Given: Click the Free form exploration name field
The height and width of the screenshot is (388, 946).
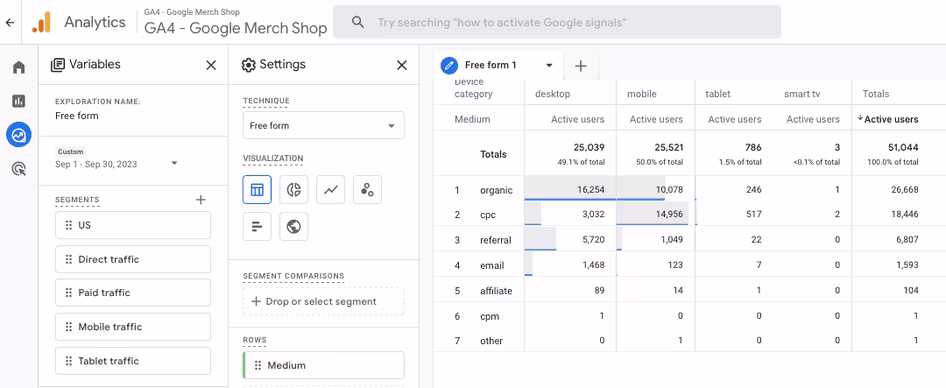Looking at the screenshot, I should (77, 116).
